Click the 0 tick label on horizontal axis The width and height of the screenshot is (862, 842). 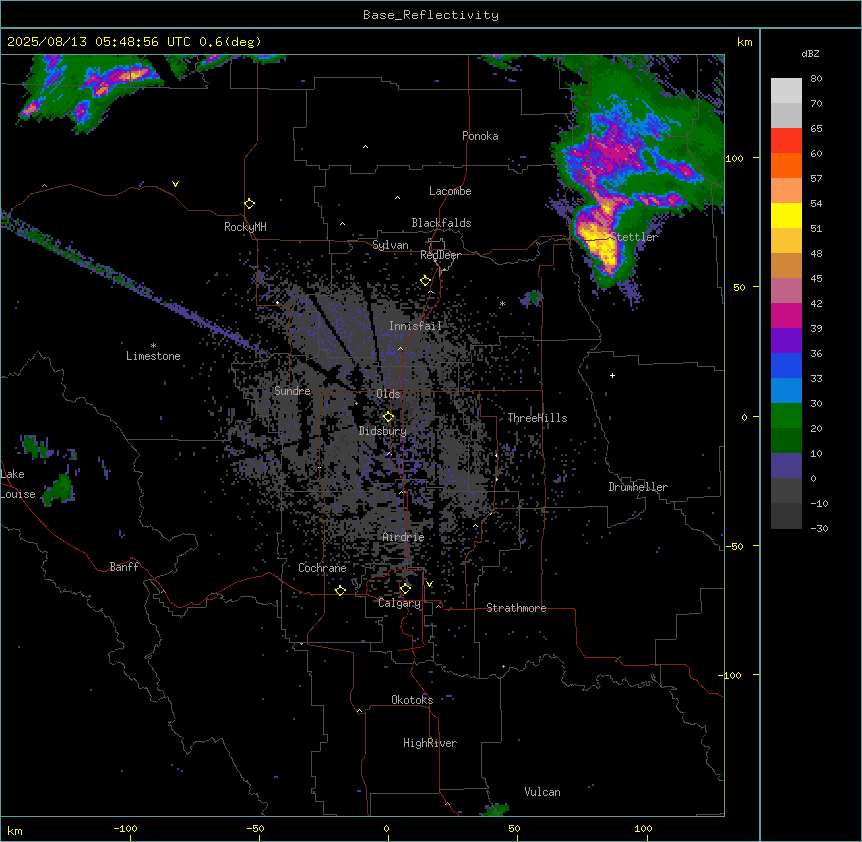point(386,828)
